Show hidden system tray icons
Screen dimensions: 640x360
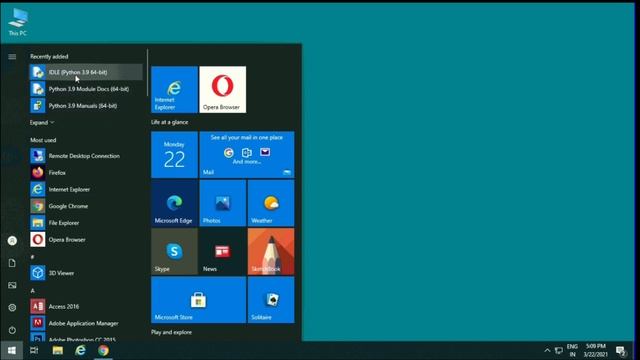(547, 350)
